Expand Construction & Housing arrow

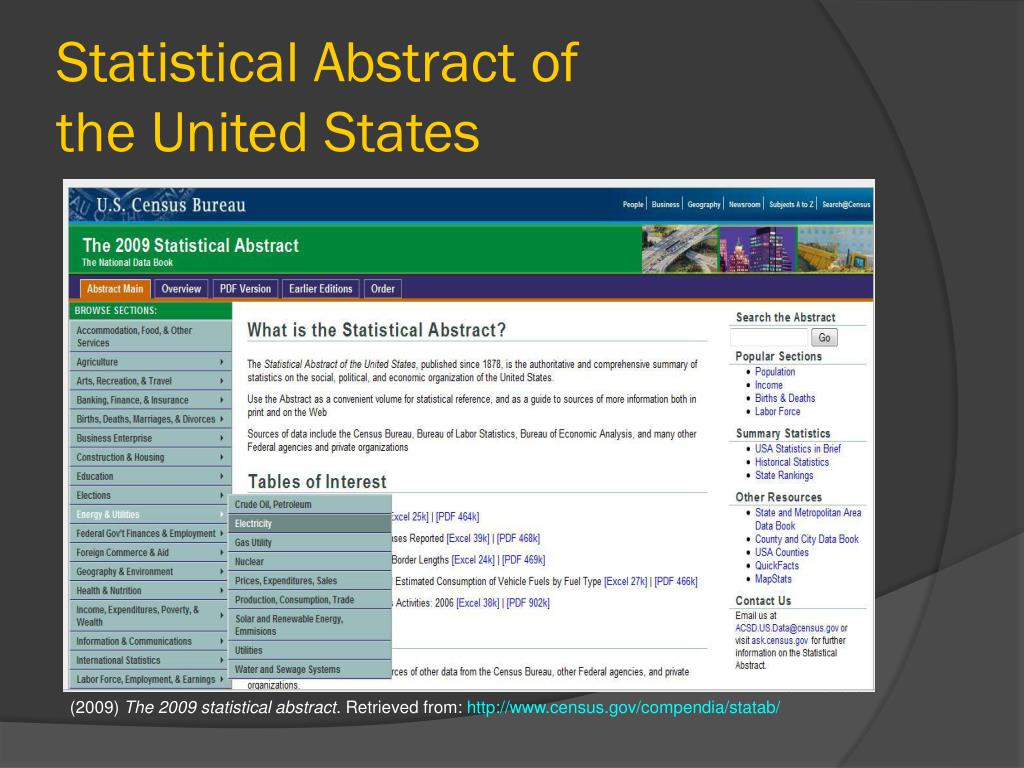tap(221, 457)
